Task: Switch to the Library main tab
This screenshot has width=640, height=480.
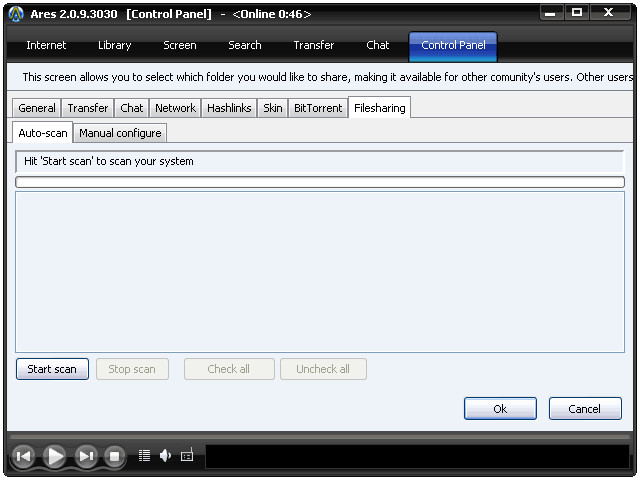Action: click(x=115, y=45)
